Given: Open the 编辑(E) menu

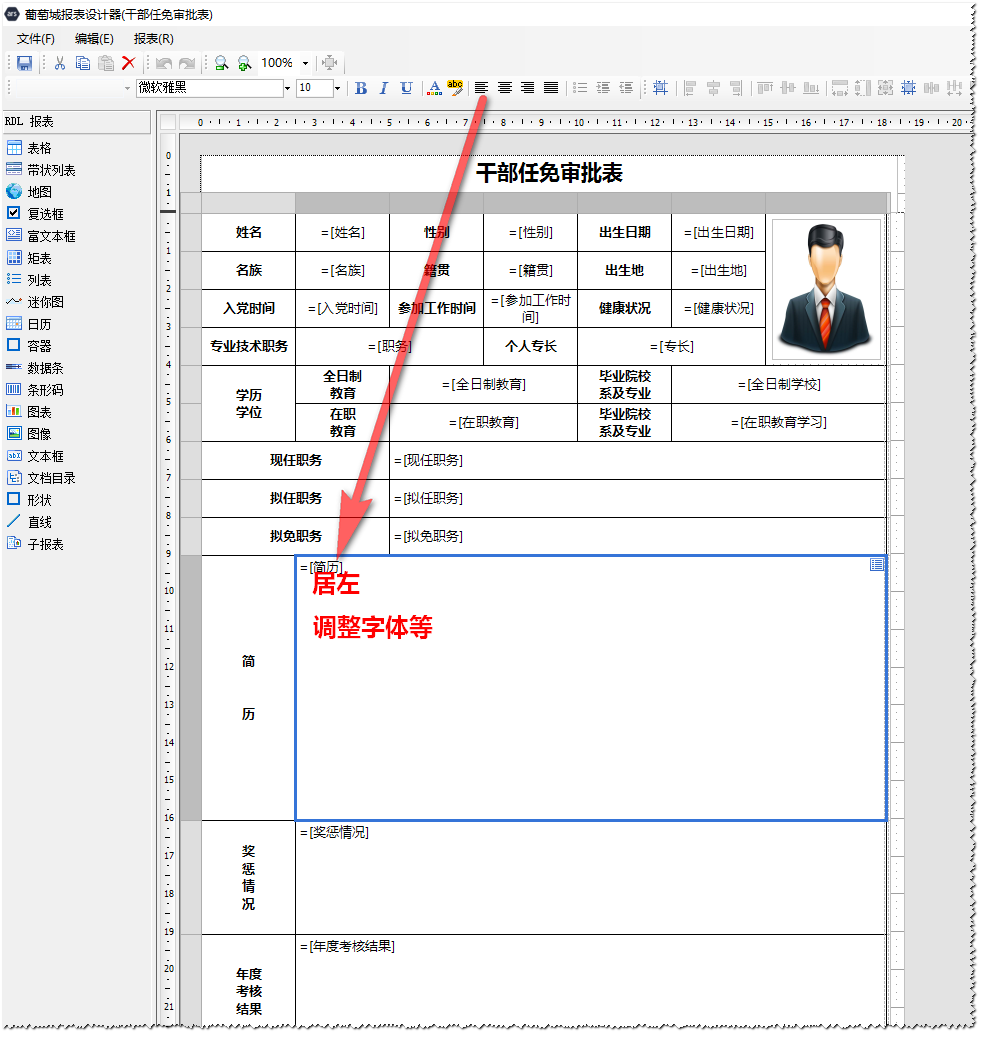Looking at the screenshot, I should [x=94, y=39].
